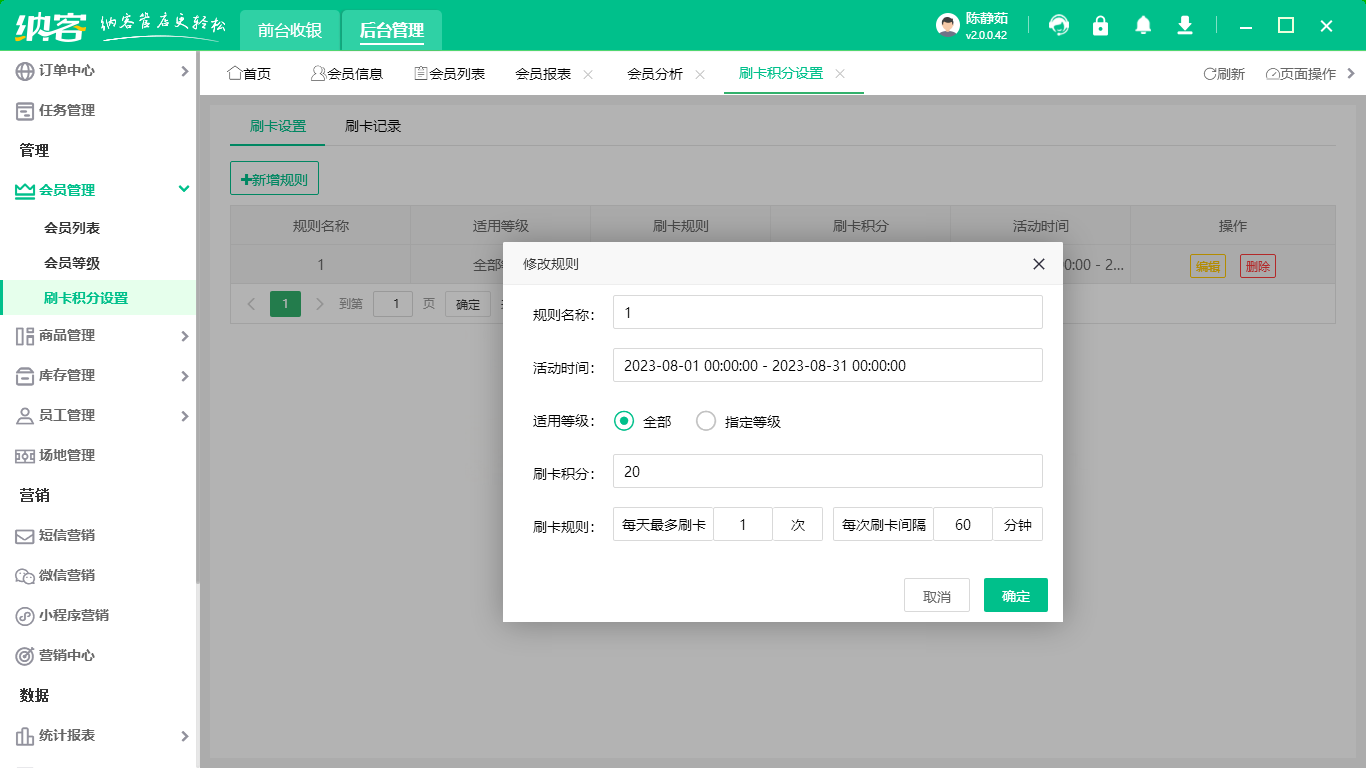Viewport: 1366px width, 768px height.
Task: Expand the 库存管理 section
Action: pyautogui.click(x=183, y=376)
